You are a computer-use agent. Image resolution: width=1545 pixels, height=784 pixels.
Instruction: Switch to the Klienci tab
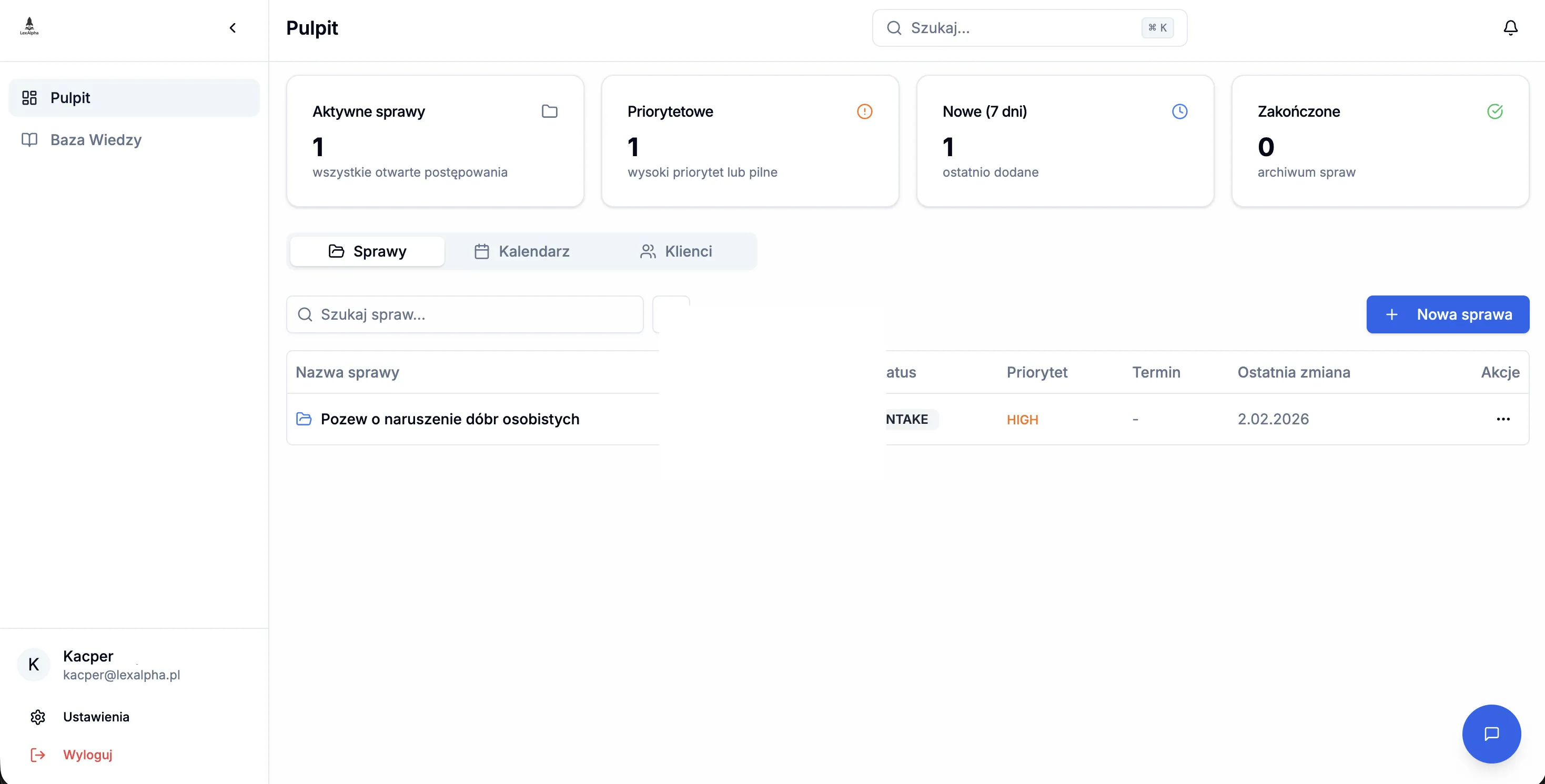tap(676, 251)
